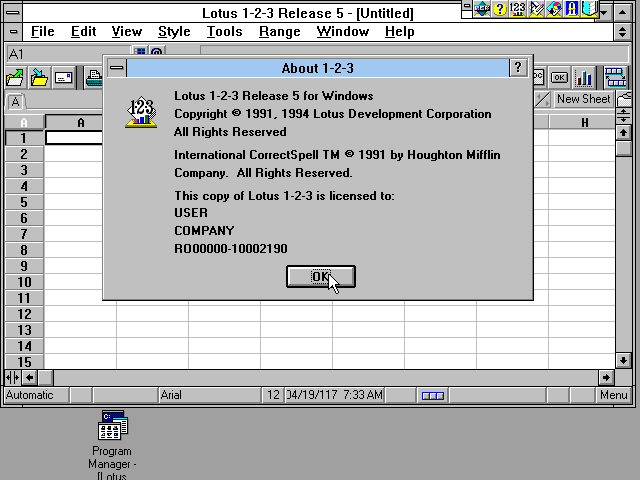The height and width of the screenshot is (480, 640).
Task: Click the horizontal splitter above the vertical scrollbar
Action: click(x=623, y=116)
